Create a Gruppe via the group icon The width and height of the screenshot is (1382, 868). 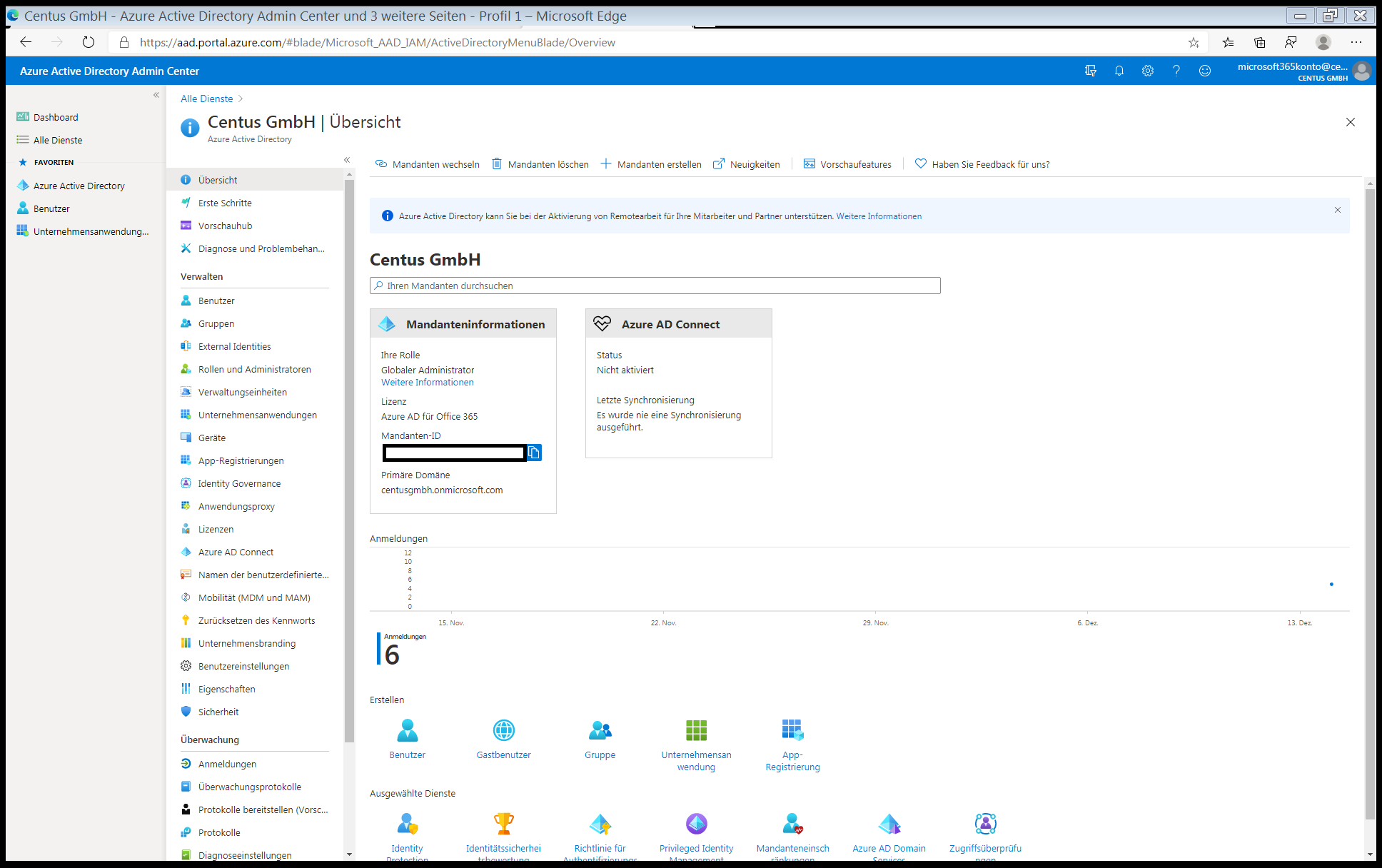(x=600, y=730)
